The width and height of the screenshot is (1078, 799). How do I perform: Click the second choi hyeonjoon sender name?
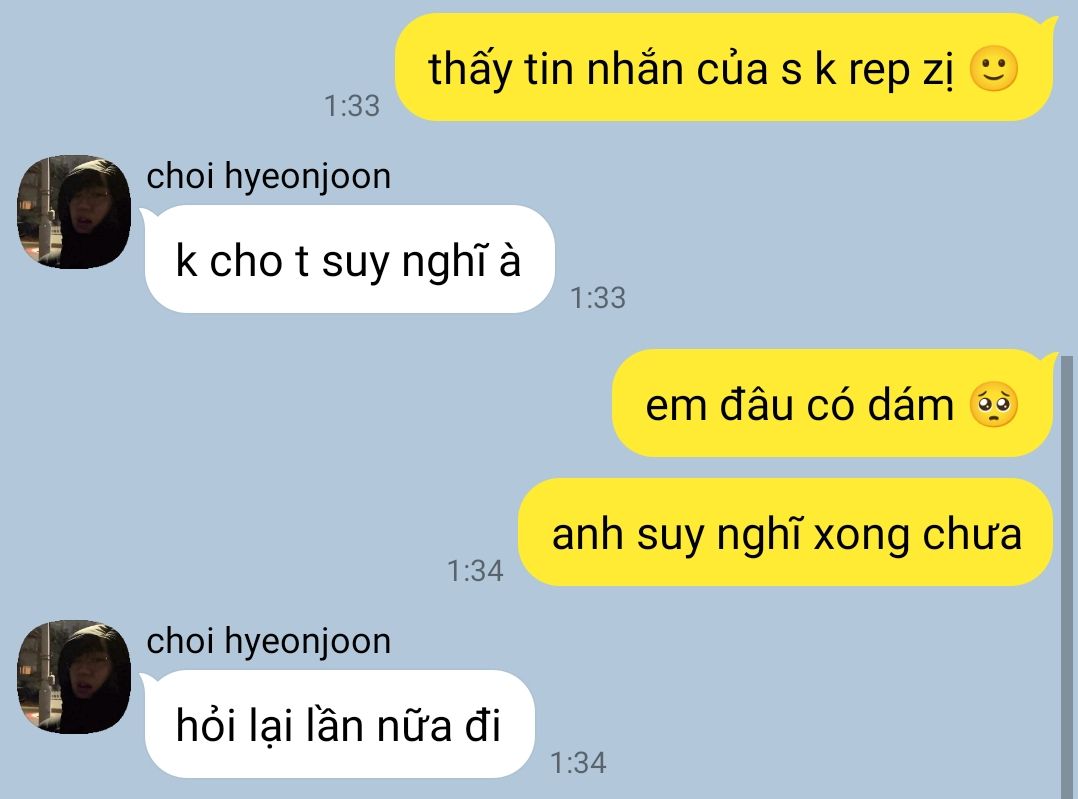point(269,642)
